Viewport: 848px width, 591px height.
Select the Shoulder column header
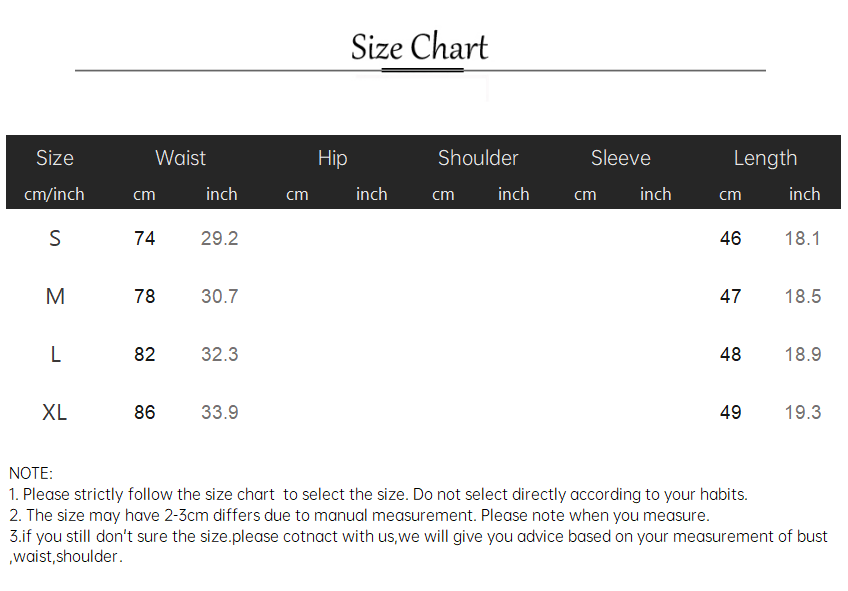478,158
